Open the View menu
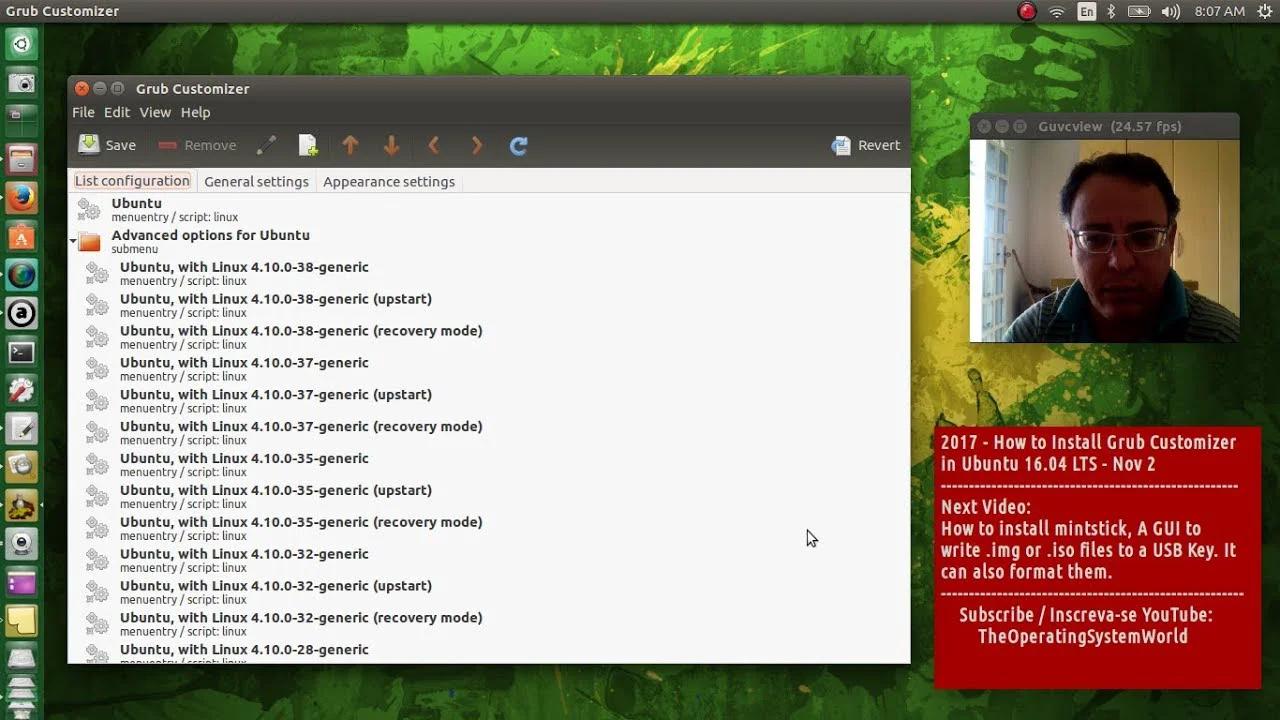Screen dimensions: 1280x720 point(155,112)
